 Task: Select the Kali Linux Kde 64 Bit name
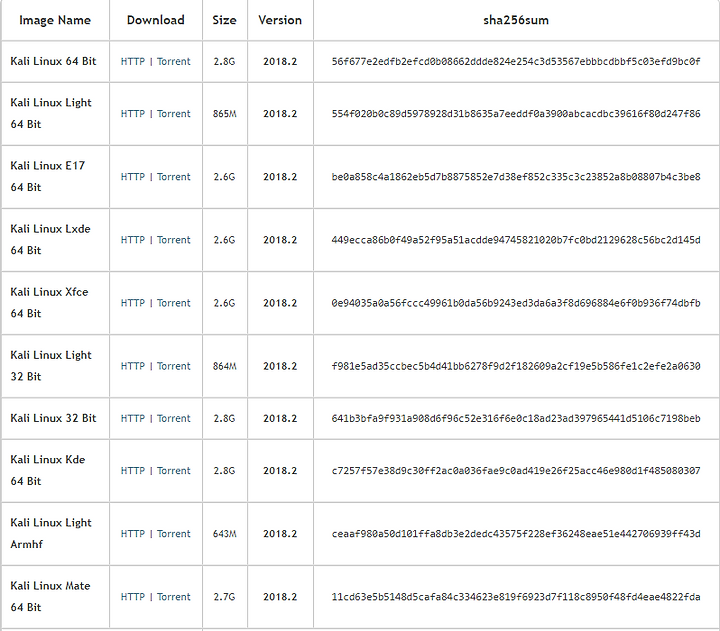coord(48,470)
